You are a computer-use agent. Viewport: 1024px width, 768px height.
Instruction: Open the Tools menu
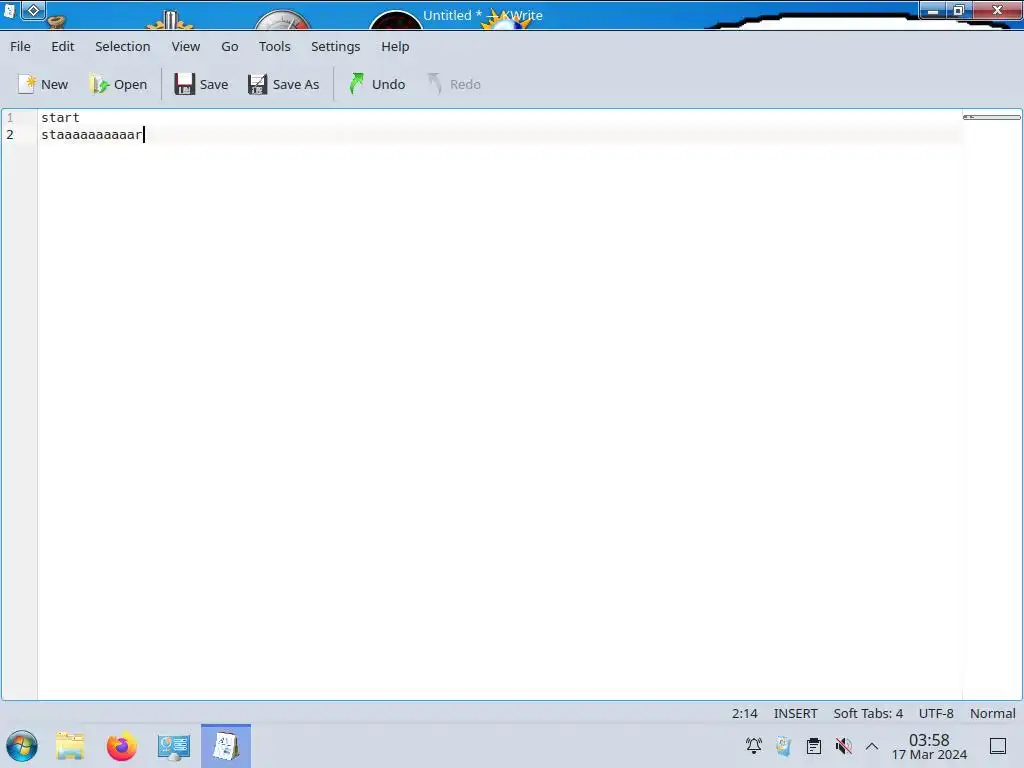274,46
